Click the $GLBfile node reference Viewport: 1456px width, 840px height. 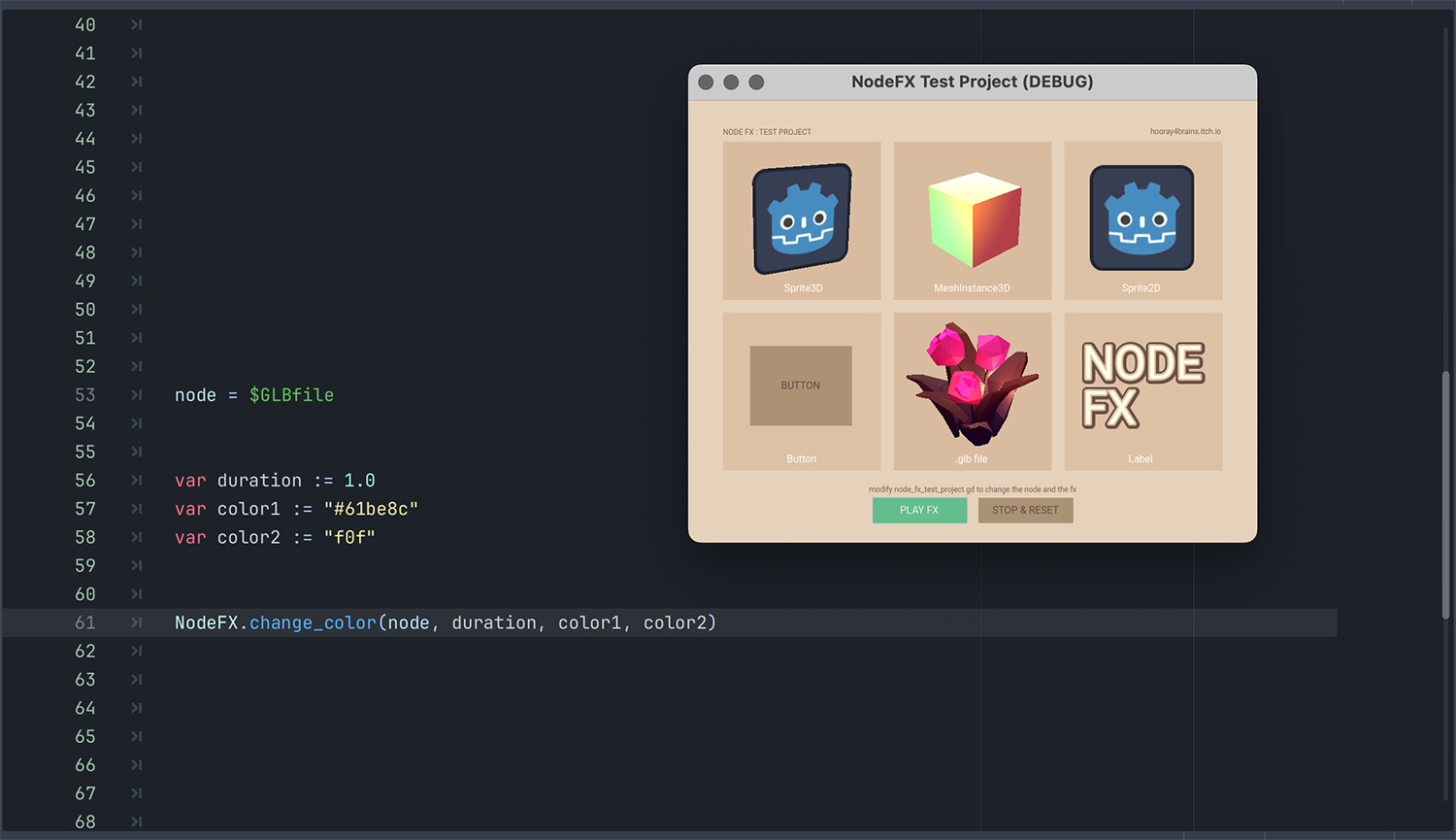(x=291, y=395)
